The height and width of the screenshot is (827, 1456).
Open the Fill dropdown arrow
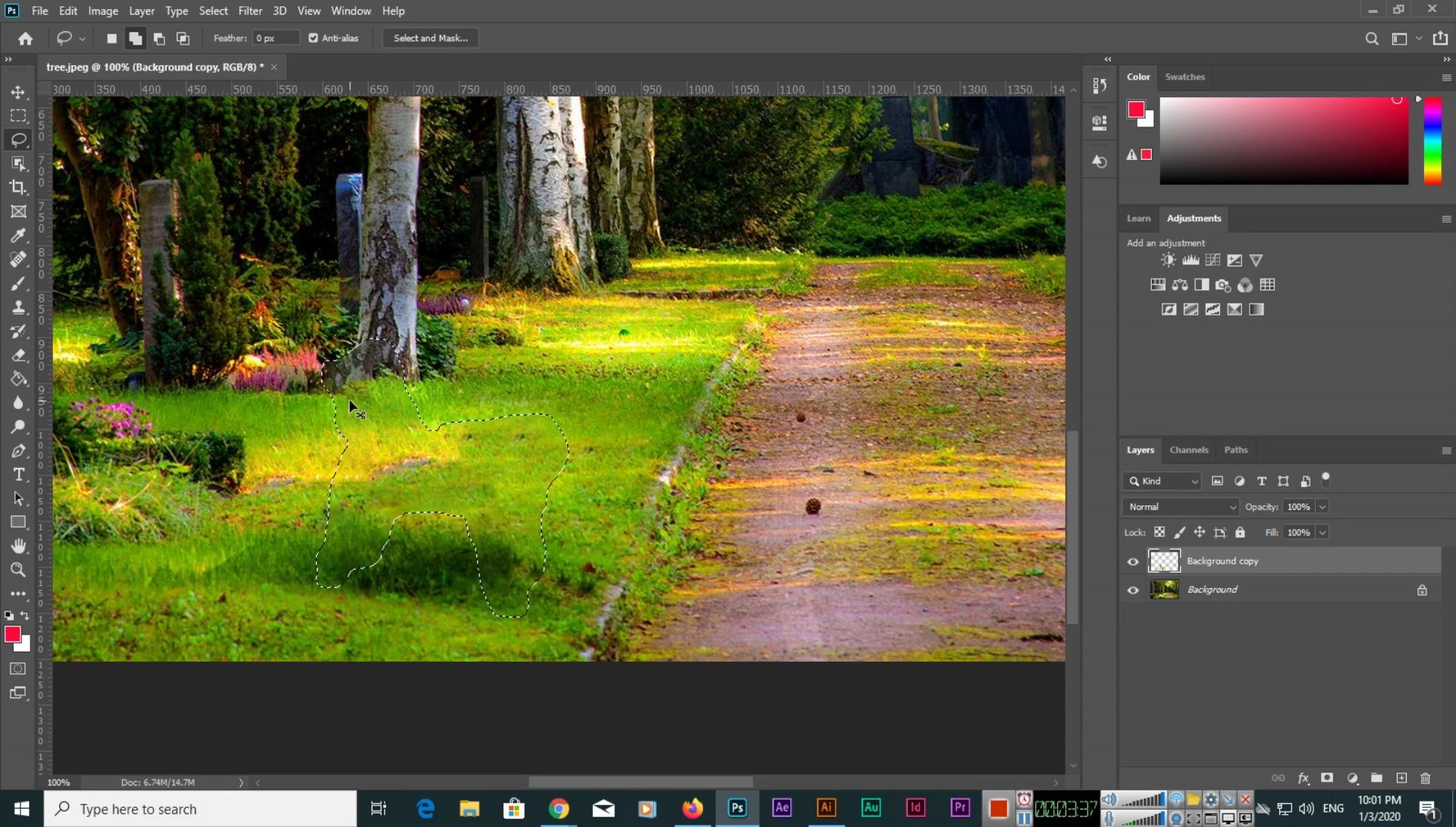click(x=1323, y=533)
